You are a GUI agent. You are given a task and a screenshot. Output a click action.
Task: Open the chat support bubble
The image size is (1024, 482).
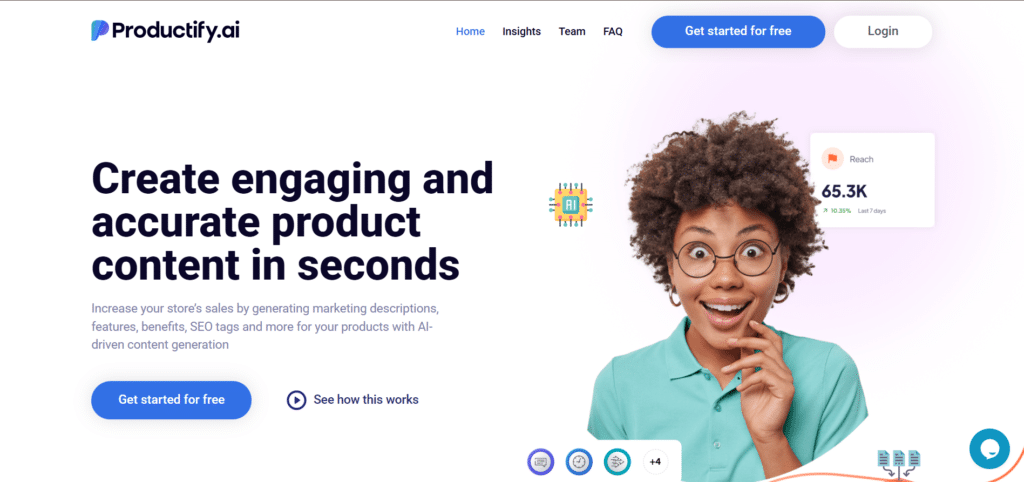[x=989, y=449]
